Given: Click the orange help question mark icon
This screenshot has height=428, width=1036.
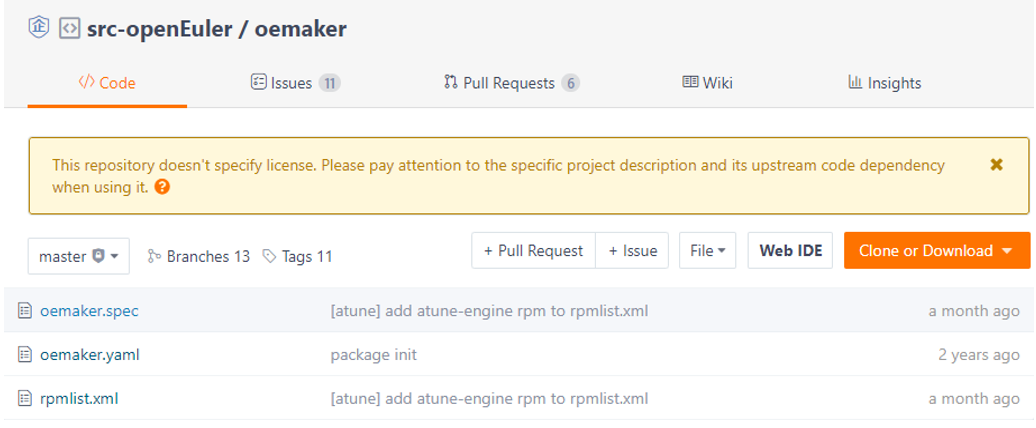Looking at the screenshot, I should click(x=162, y=187).
